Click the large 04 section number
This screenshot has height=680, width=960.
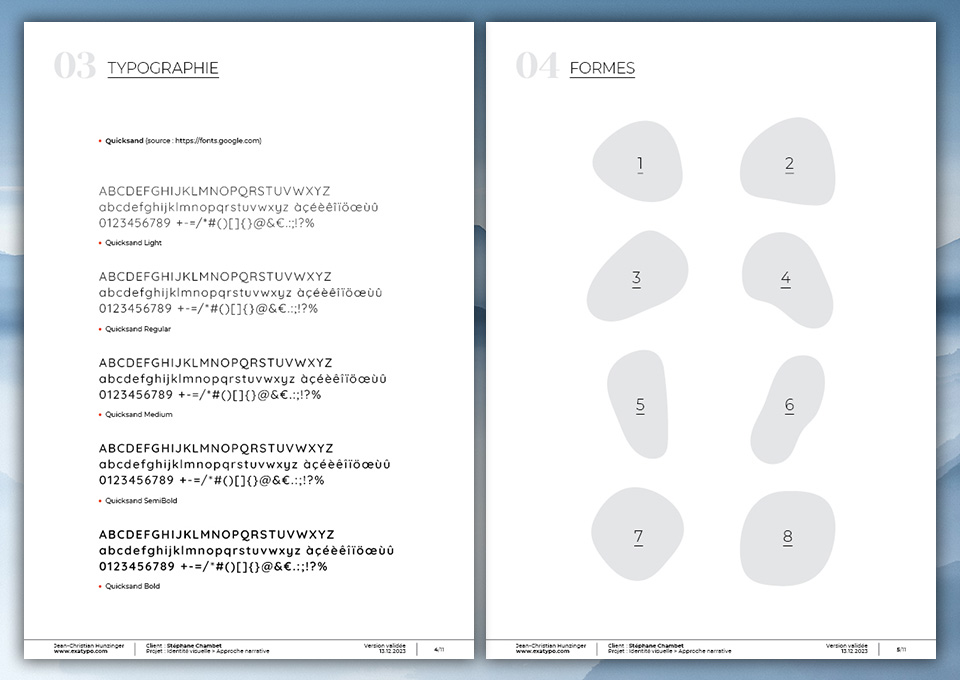click(x=537, y=65)
